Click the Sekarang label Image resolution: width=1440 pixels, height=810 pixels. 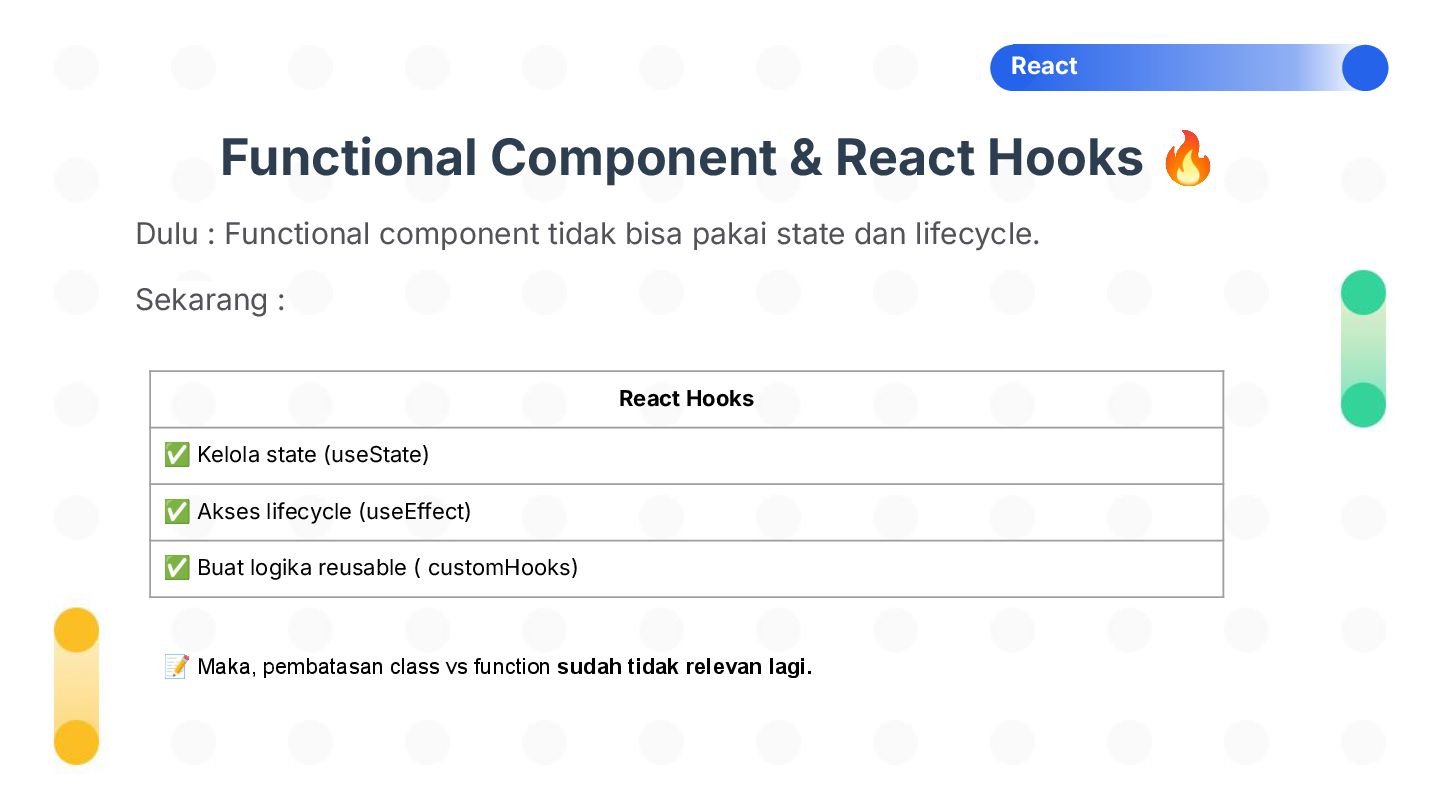click(210, 299)
